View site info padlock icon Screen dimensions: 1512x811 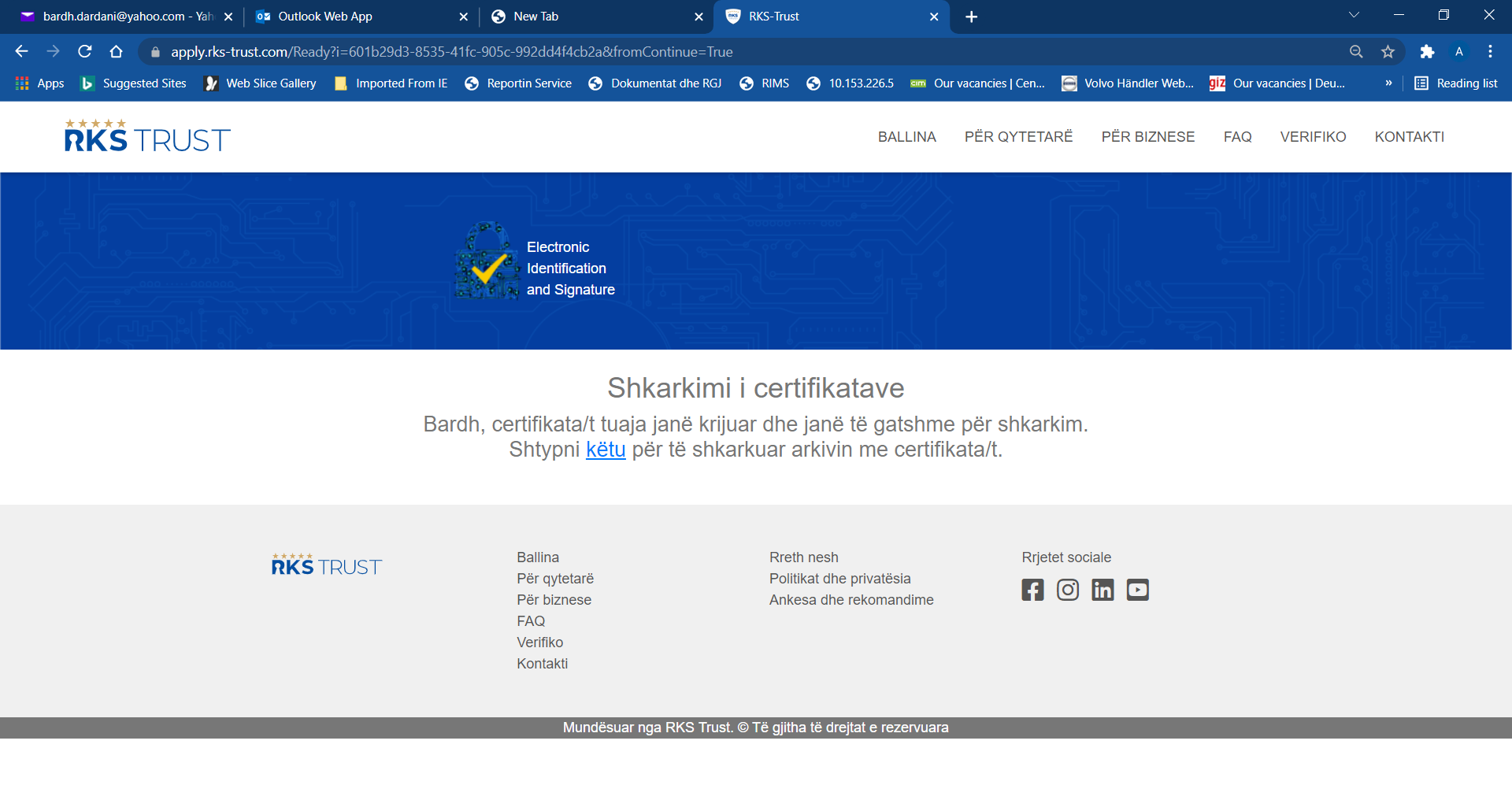[155, 52]
